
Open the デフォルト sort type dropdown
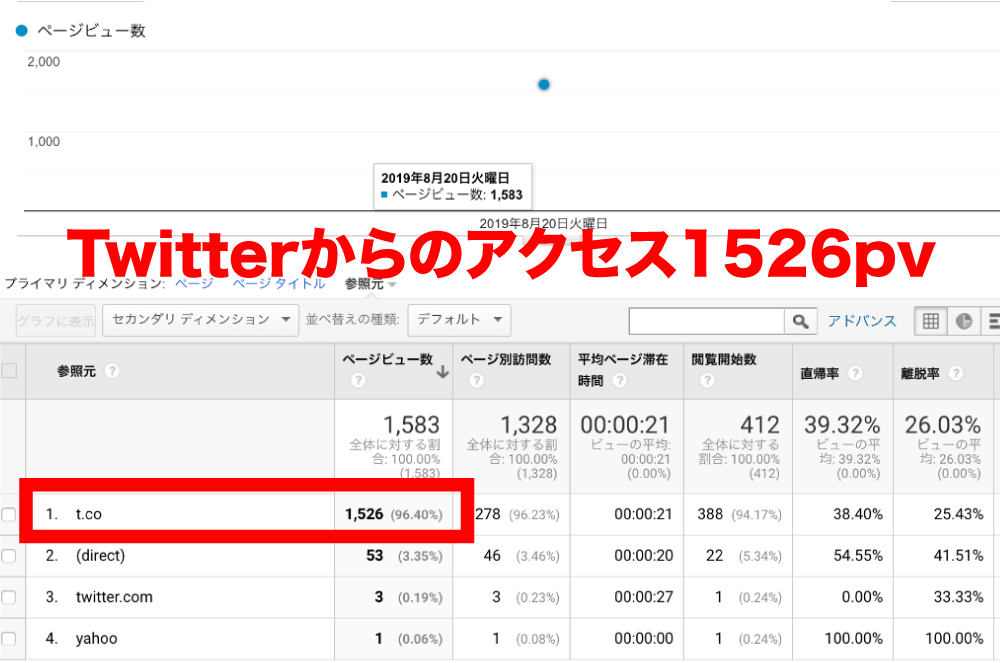tap(459, 320)
